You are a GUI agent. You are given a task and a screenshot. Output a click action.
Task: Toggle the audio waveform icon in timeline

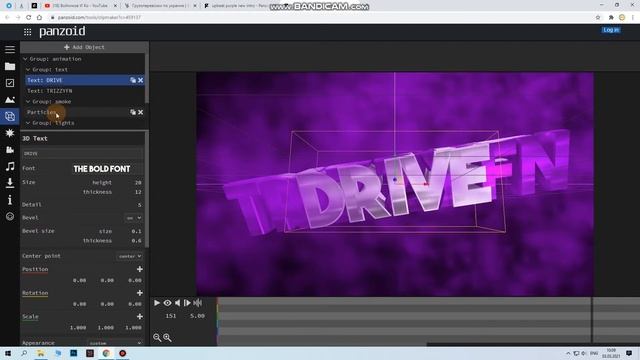click(198, 303)
